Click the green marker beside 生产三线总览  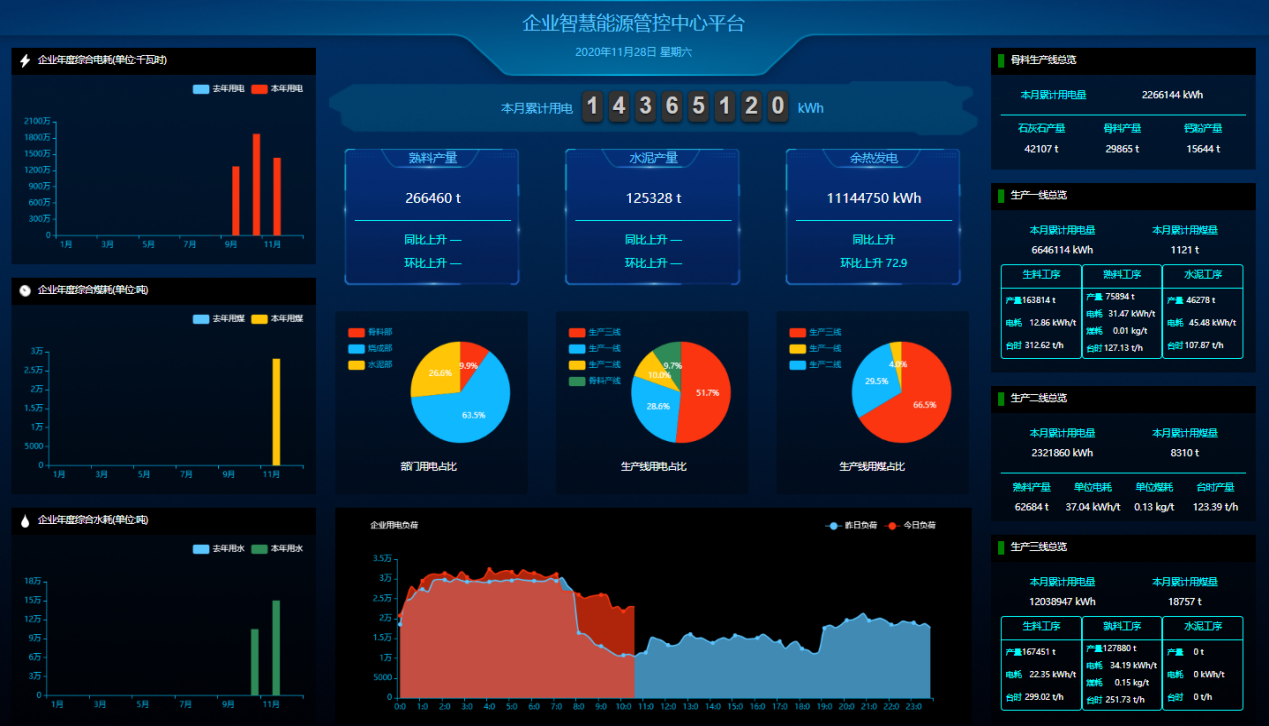pyautogui.click(x=1001, y=547)
